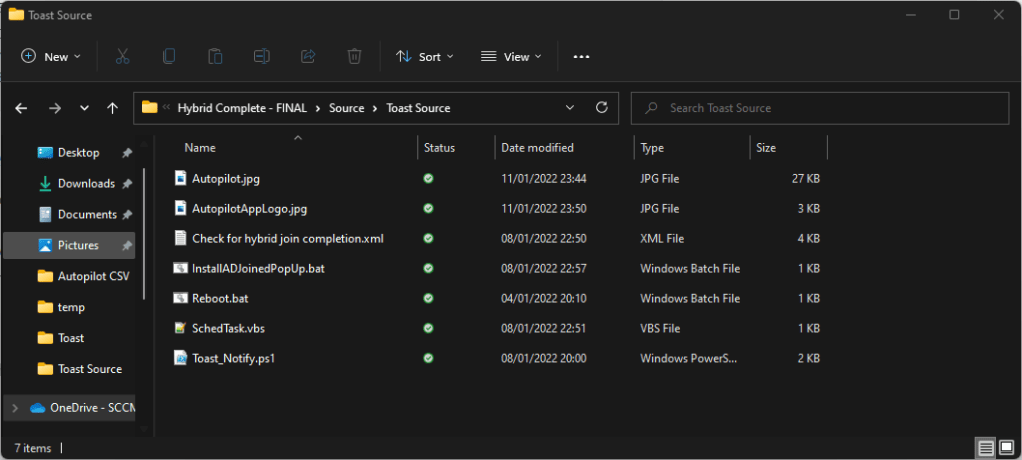Open the View dropdown menu
Image resolution: width=1022 pixels, height=460 pixels.
pos(511,57)
